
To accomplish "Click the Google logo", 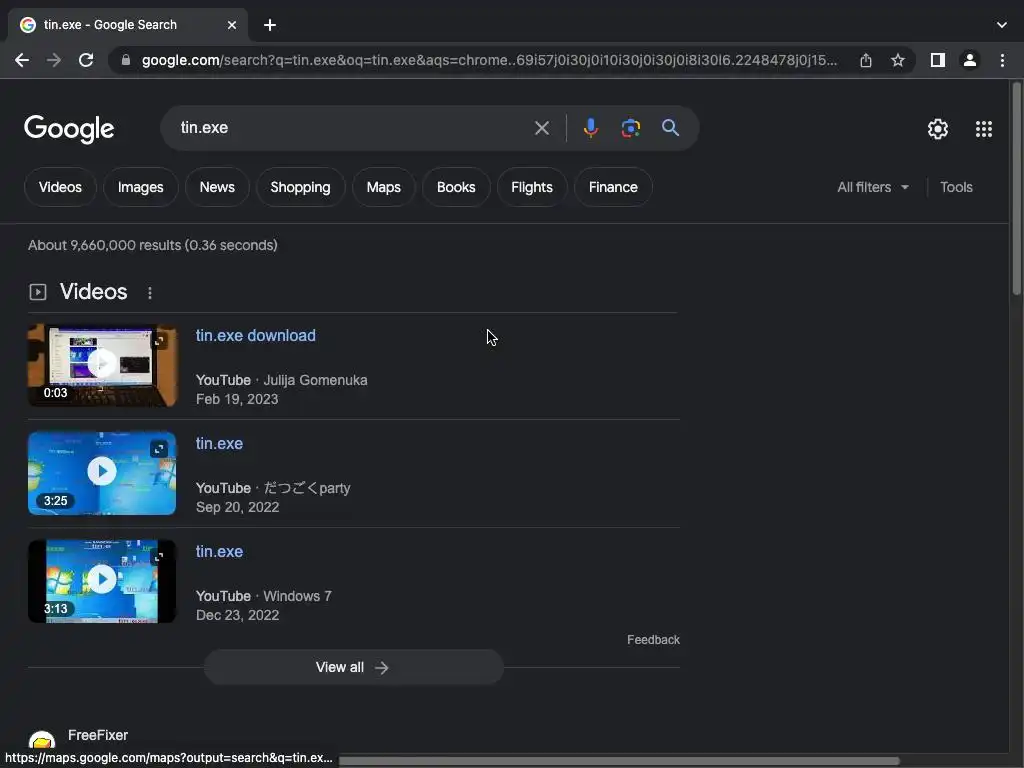I will [x=69, y=129].
